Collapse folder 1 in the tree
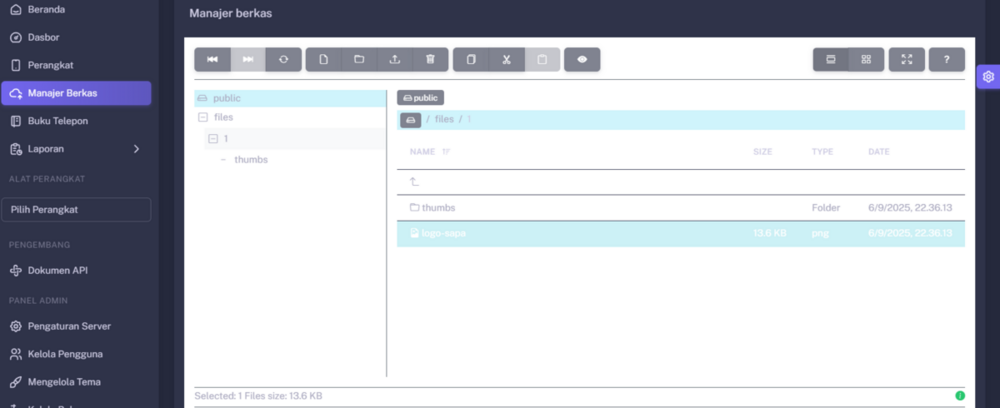 [x=213, y=139]
